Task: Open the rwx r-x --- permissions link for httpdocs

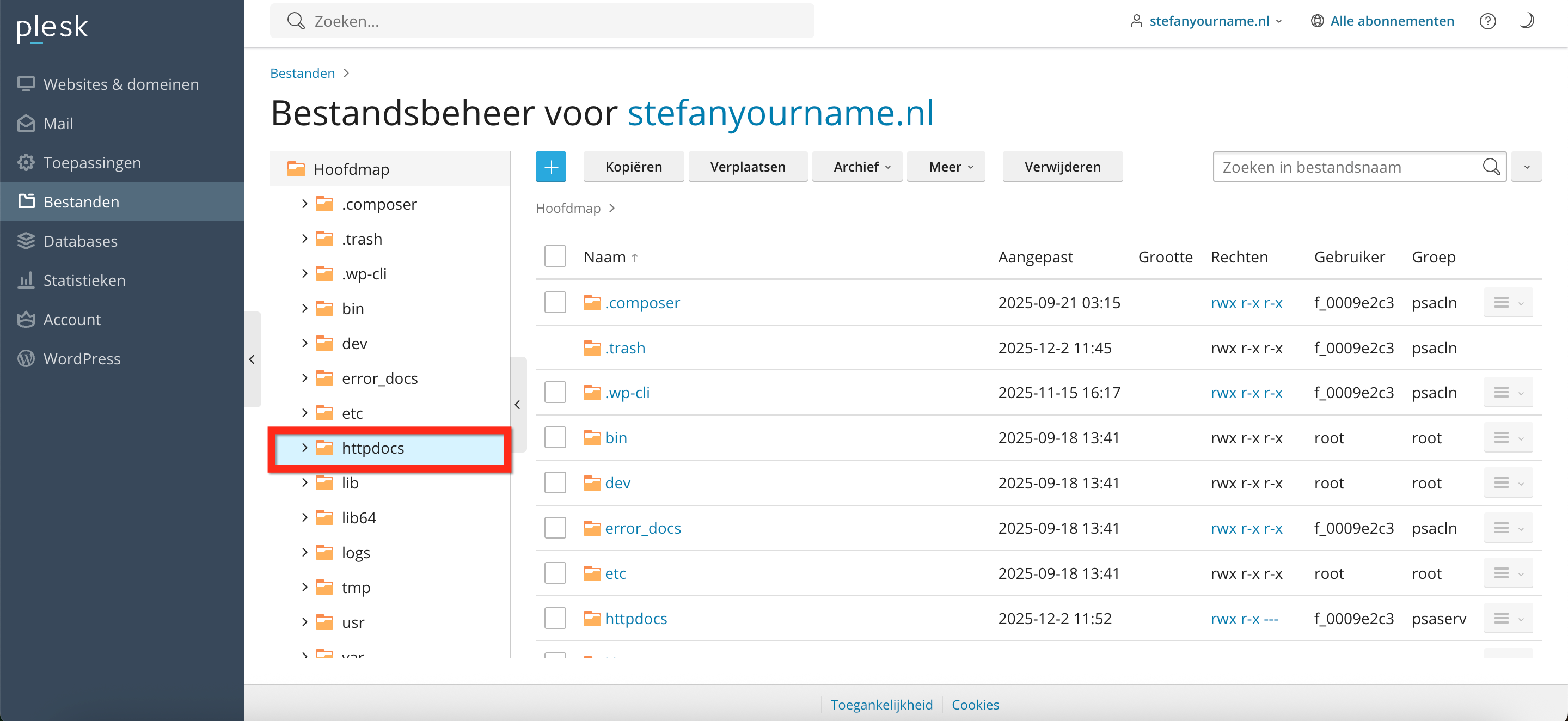Action: tap(1244, 619)
